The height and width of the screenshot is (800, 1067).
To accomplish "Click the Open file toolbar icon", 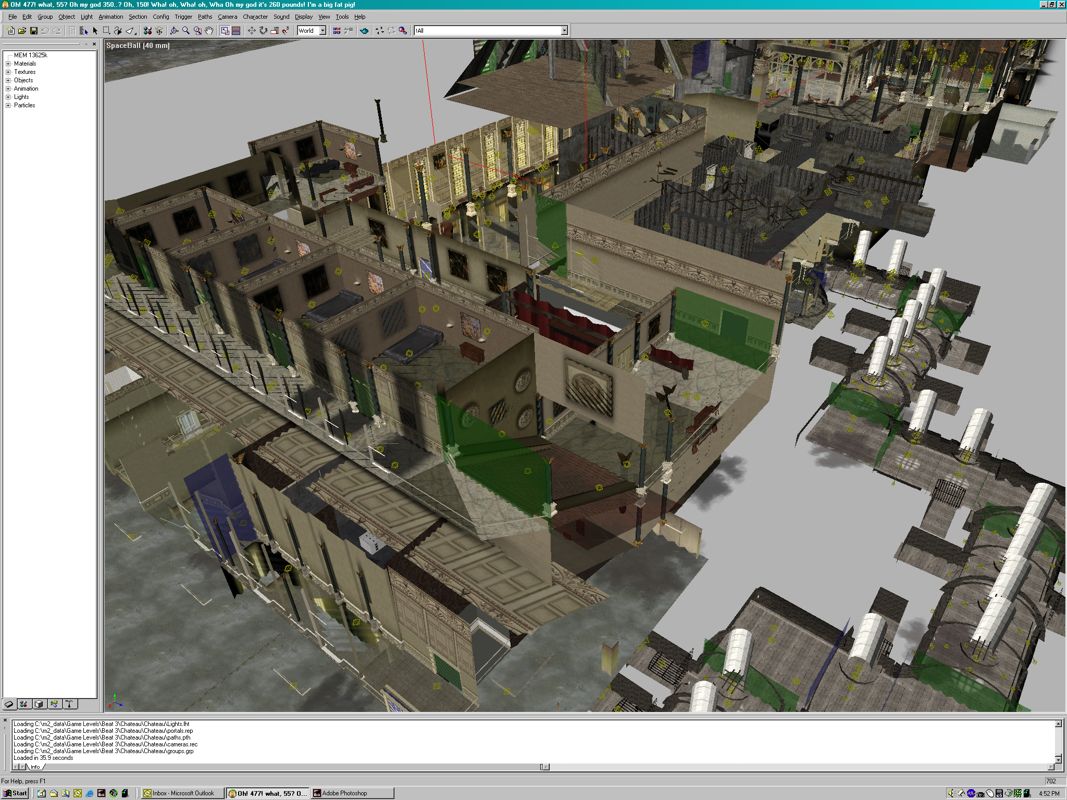I will click(x=22, y=31).
